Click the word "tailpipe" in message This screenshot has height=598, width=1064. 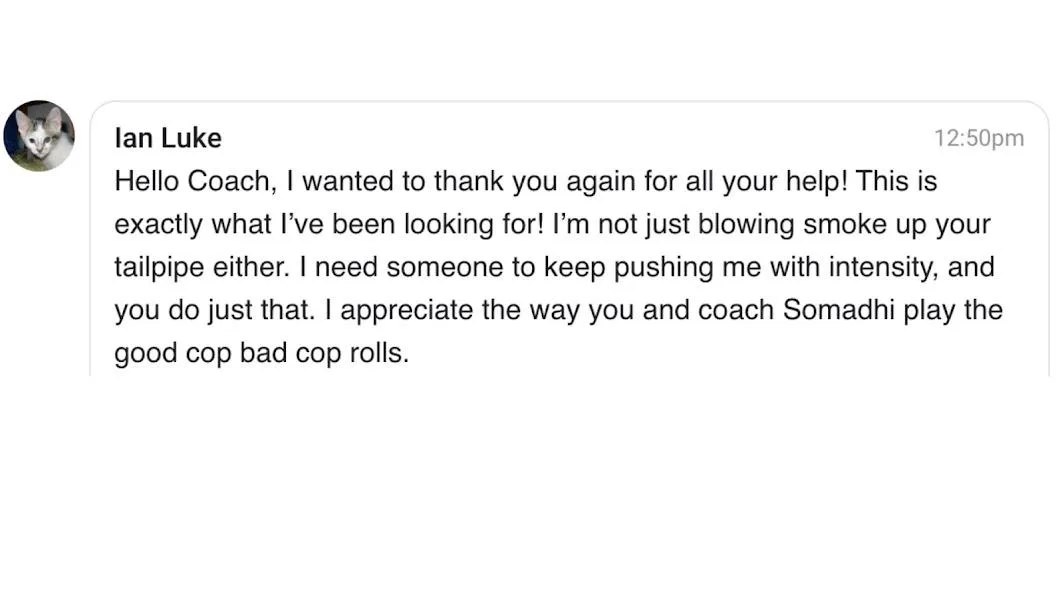pyautogui.click(x=159, y=267)
